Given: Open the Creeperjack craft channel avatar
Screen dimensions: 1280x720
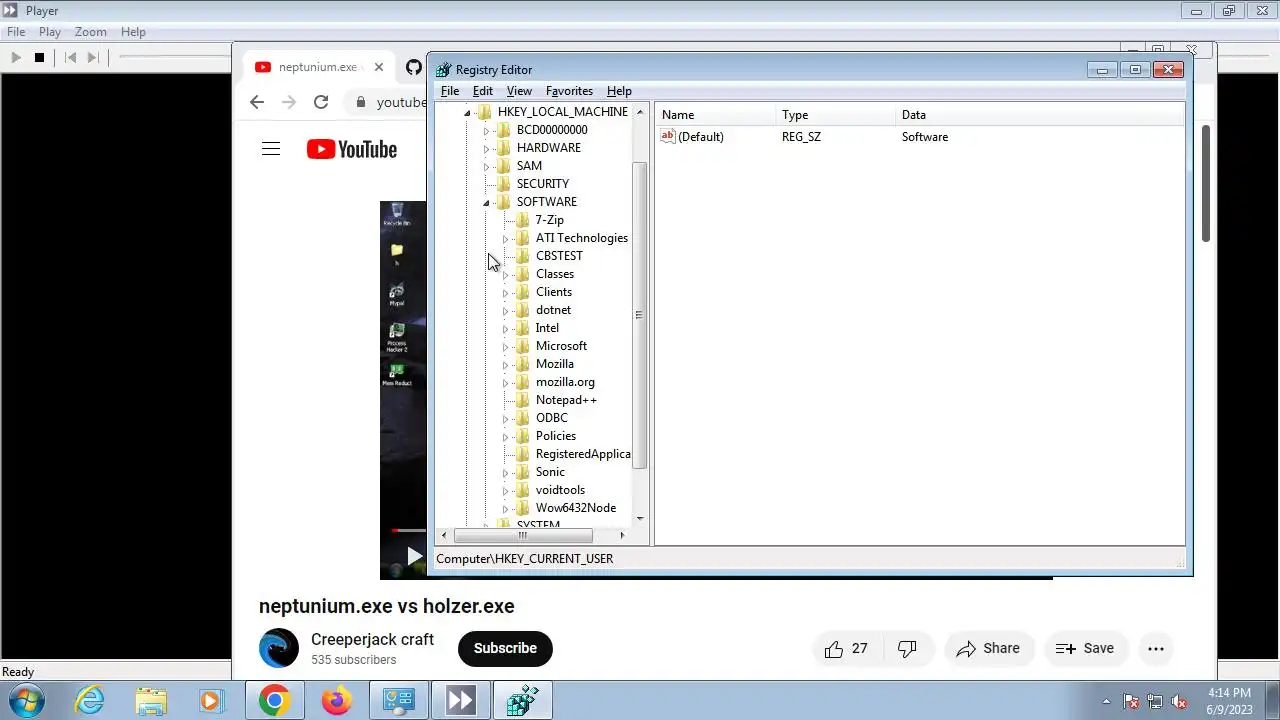Looking at the screenshot, I should (x=279, y=648).
